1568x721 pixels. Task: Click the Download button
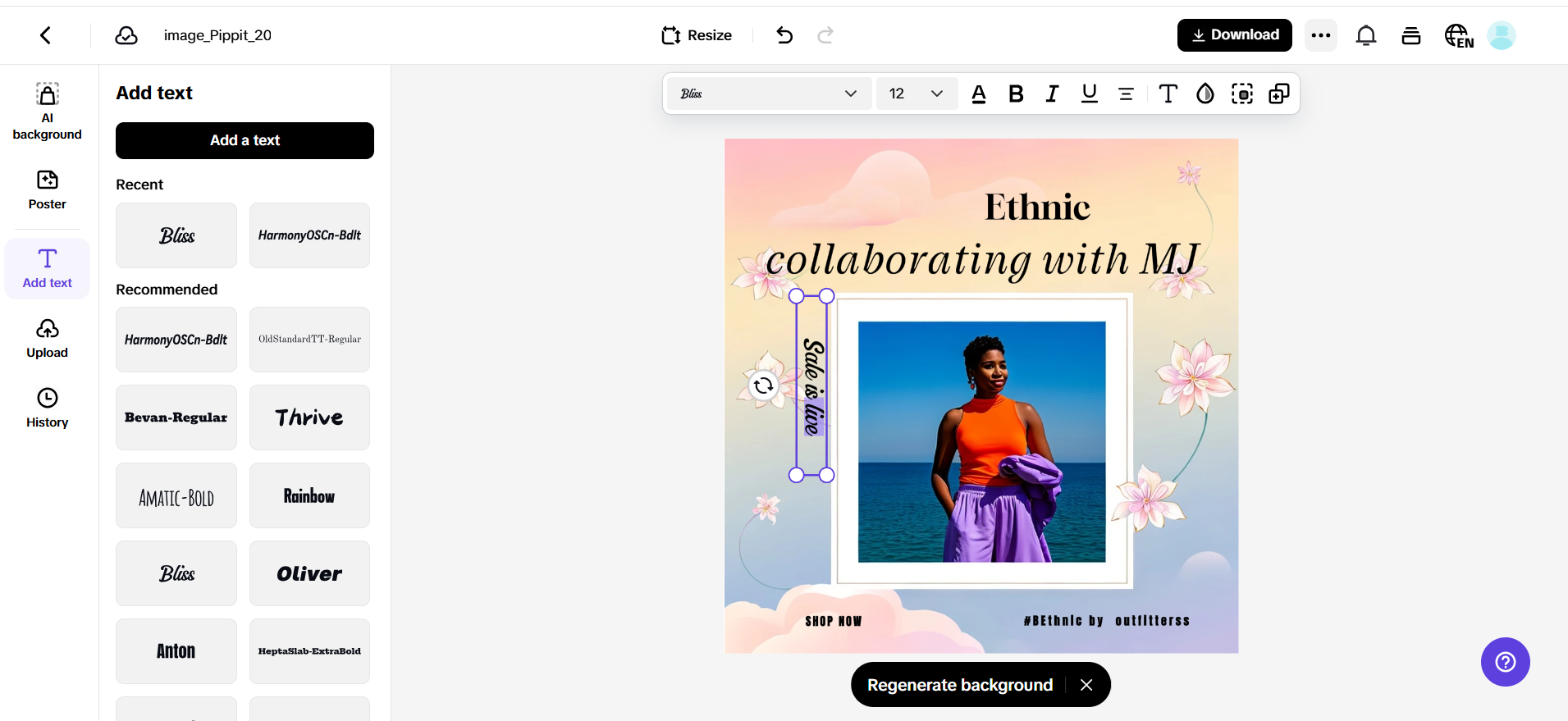[x=1234, y=35]
